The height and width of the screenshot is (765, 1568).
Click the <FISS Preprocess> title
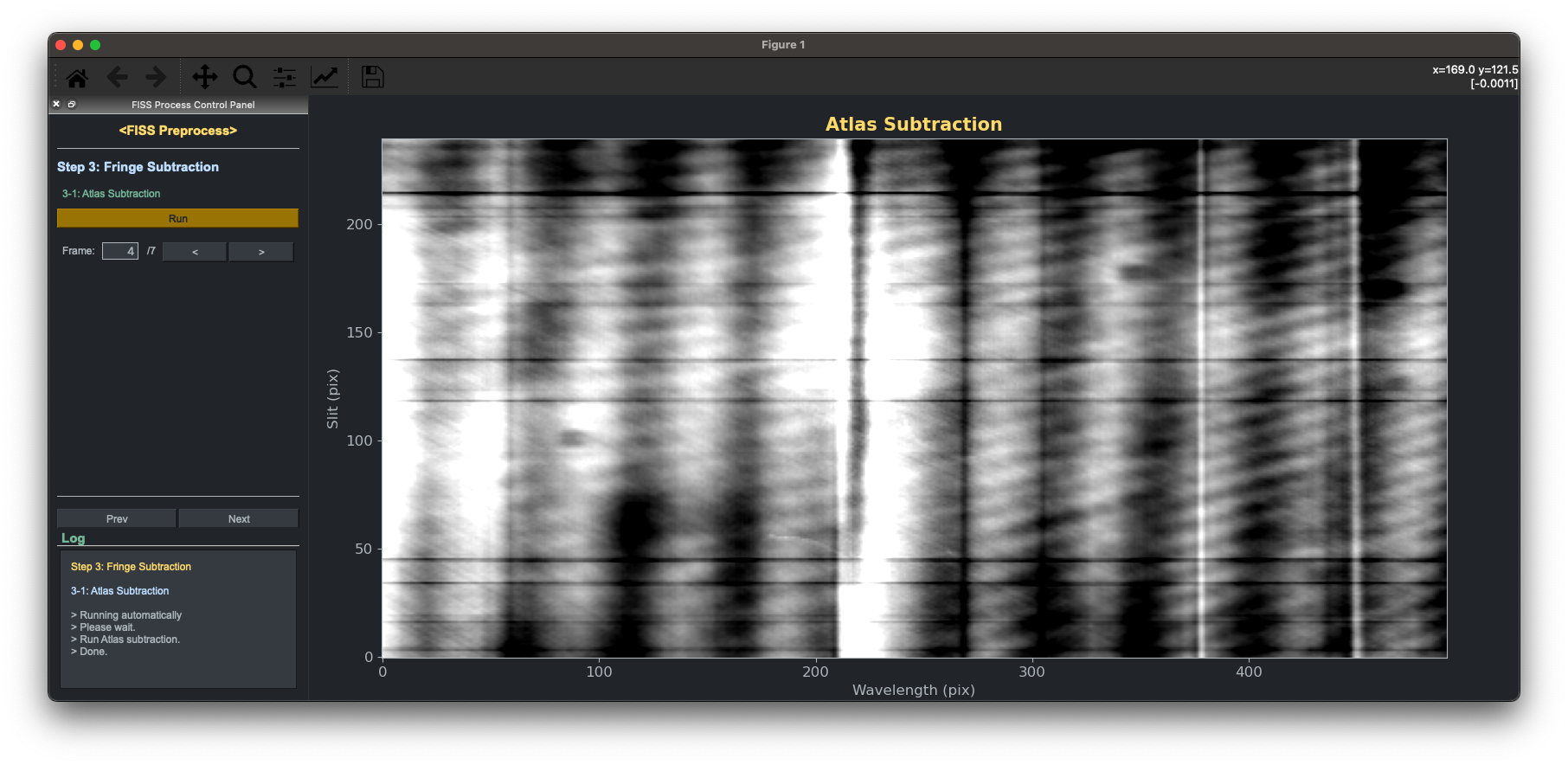coord(177,131)
